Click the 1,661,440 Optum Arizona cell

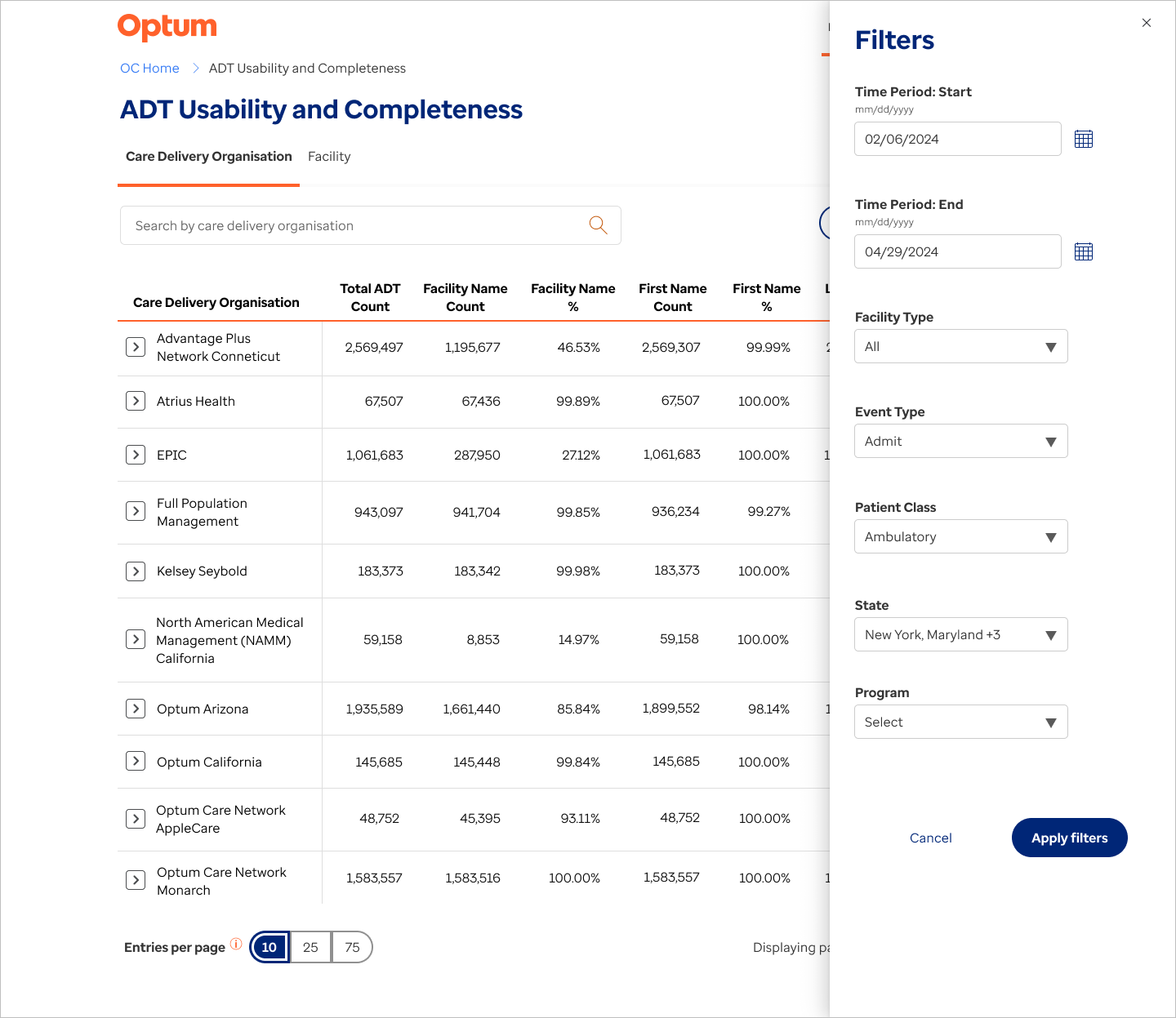coord(471,709)
